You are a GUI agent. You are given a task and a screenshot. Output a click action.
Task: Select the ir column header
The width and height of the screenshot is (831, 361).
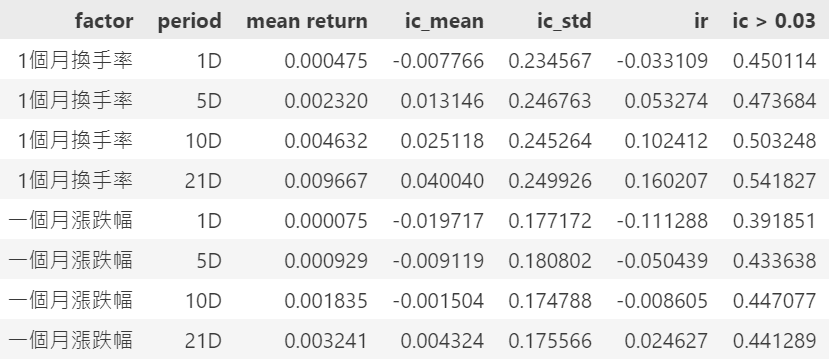point(701,21)
